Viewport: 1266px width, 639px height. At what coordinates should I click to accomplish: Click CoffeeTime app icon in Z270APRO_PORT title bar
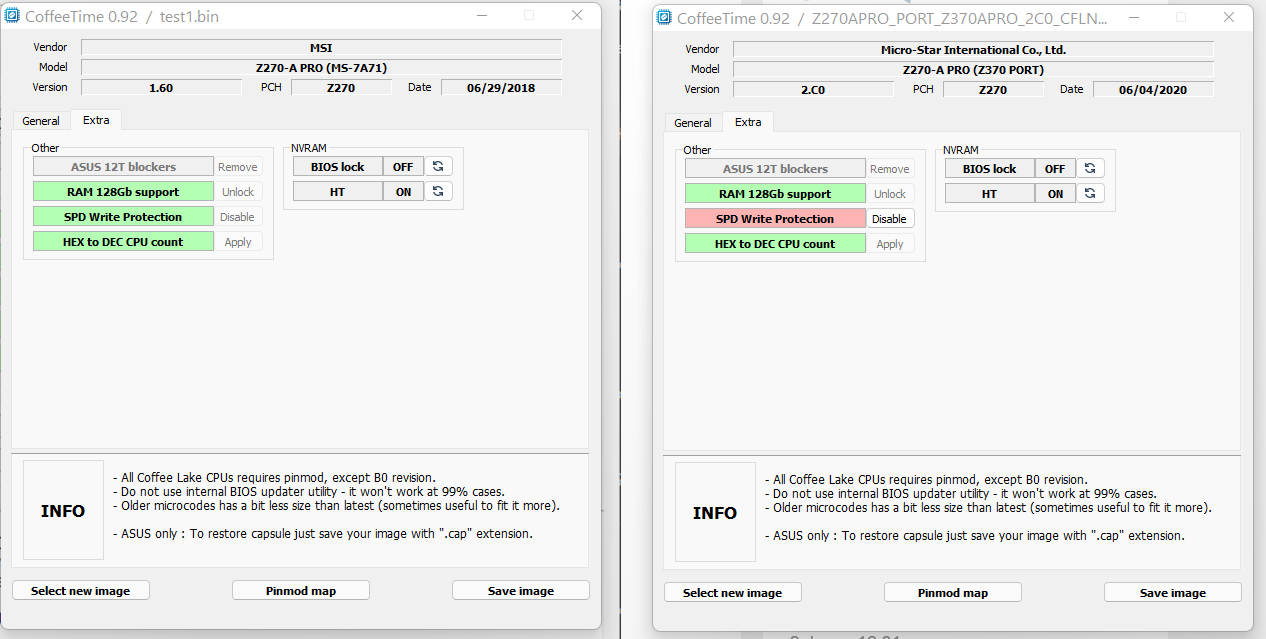click(x=663, y=18)
